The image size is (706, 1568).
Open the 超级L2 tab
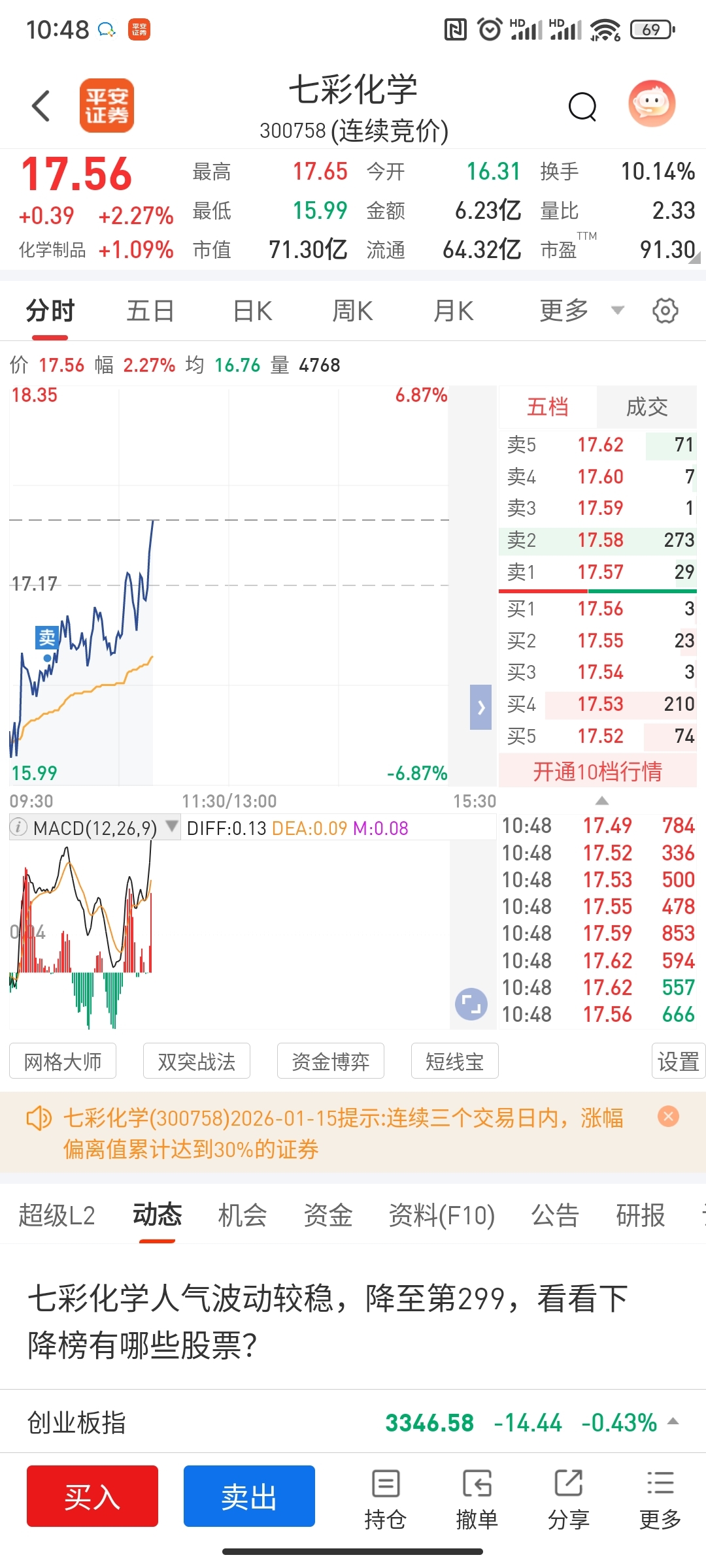[x=57, y=1215]
